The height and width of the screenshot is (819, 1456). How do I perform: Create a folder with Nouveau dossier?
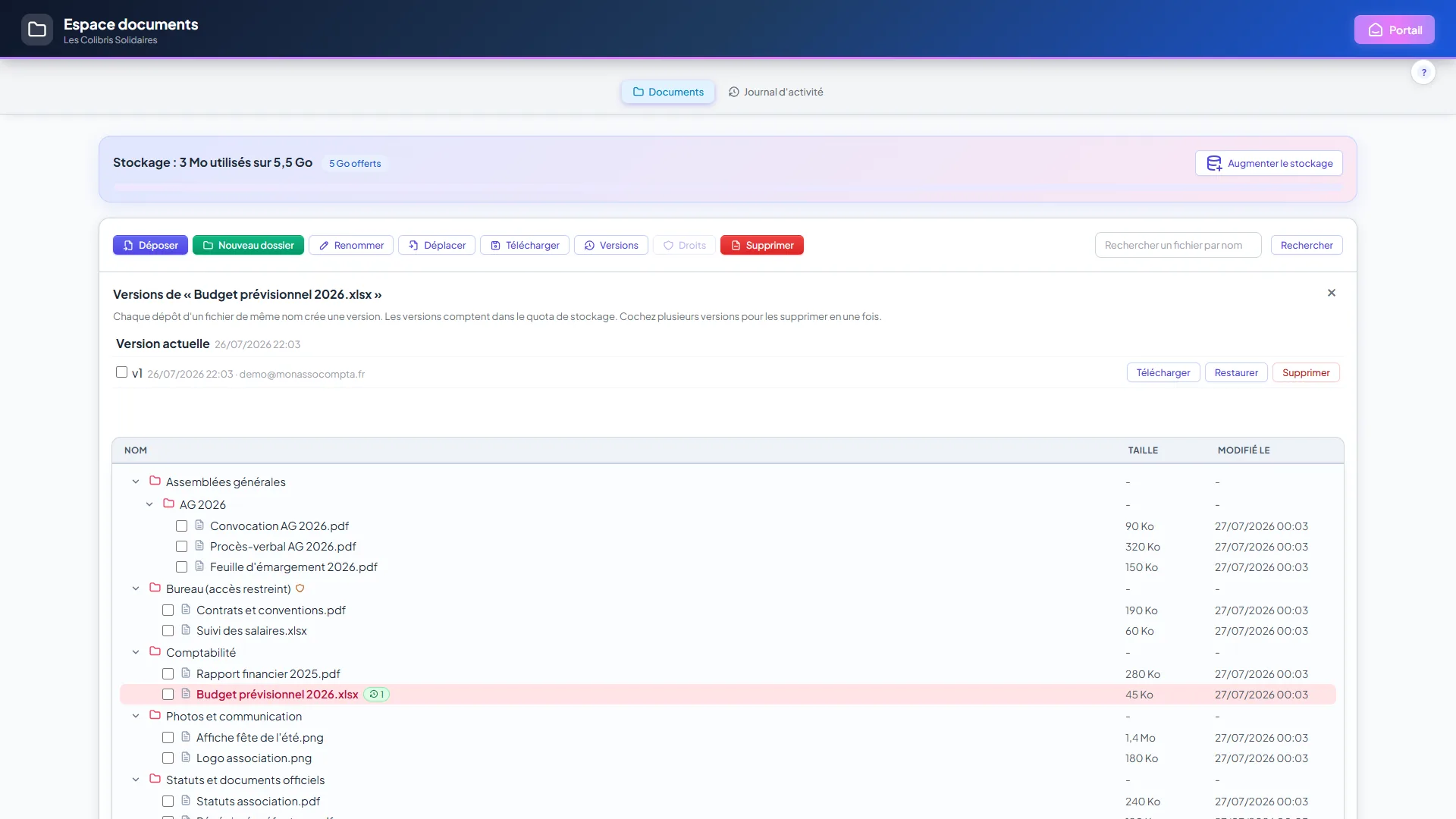point(248,245)
